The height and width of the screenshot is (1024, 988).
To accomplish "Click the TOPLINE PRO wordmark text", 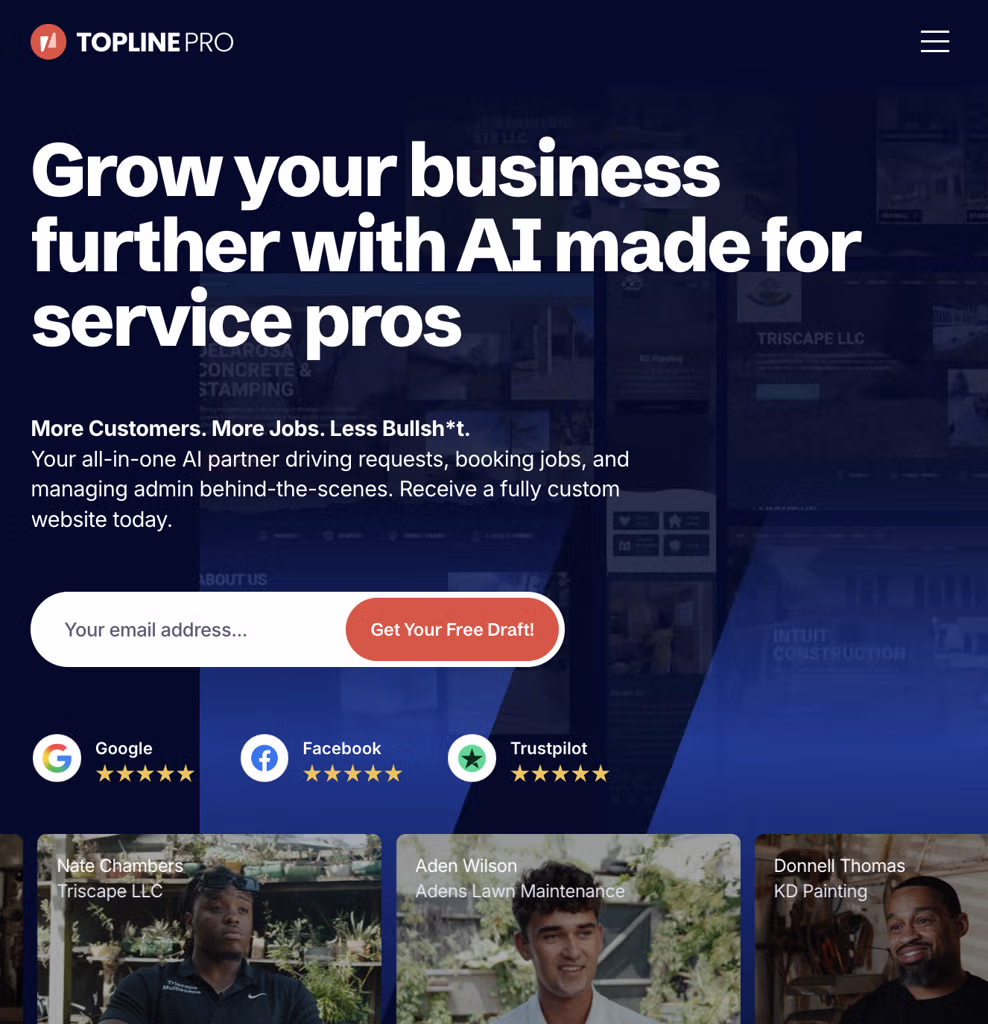I will (x=155, y=42).
